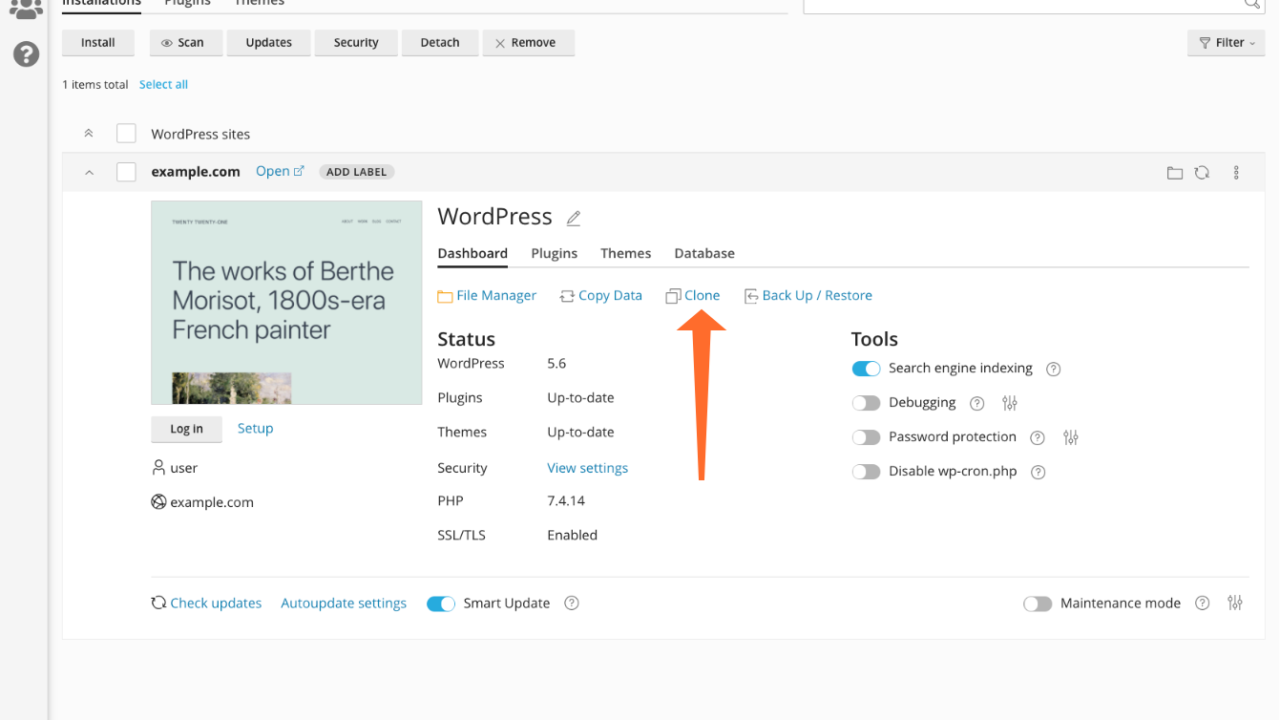Open Debugging settings sliders icon
The height and width of the screenshot is (720, 1280).
point(1009,403)
